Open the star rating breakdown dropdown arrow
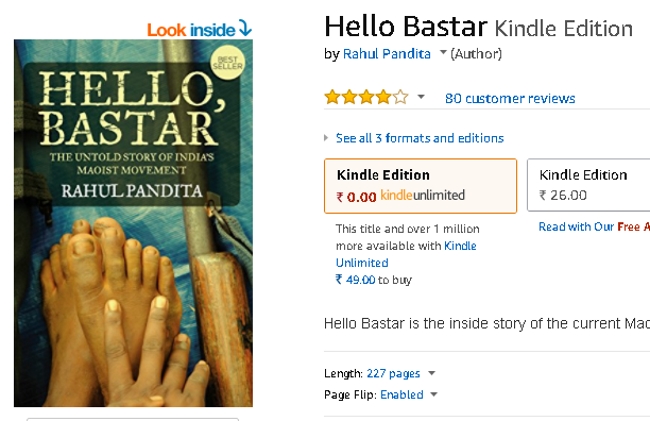650x421 pixels. click(x=421, y=98)
